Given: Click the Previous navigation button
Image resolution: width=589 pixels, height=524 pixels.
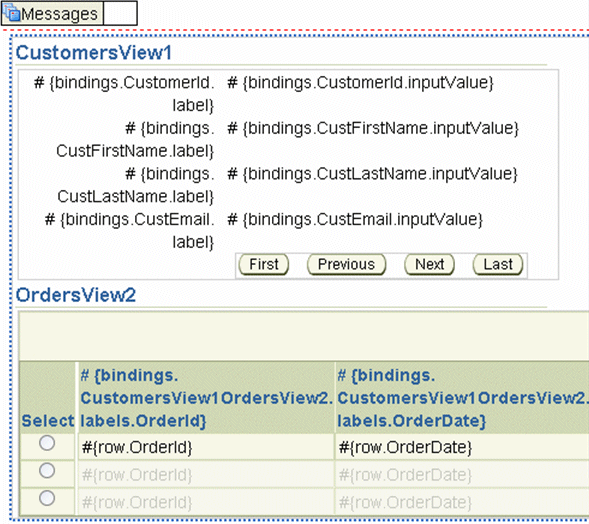Looking at the screenshot, I should tap(346, 264).
